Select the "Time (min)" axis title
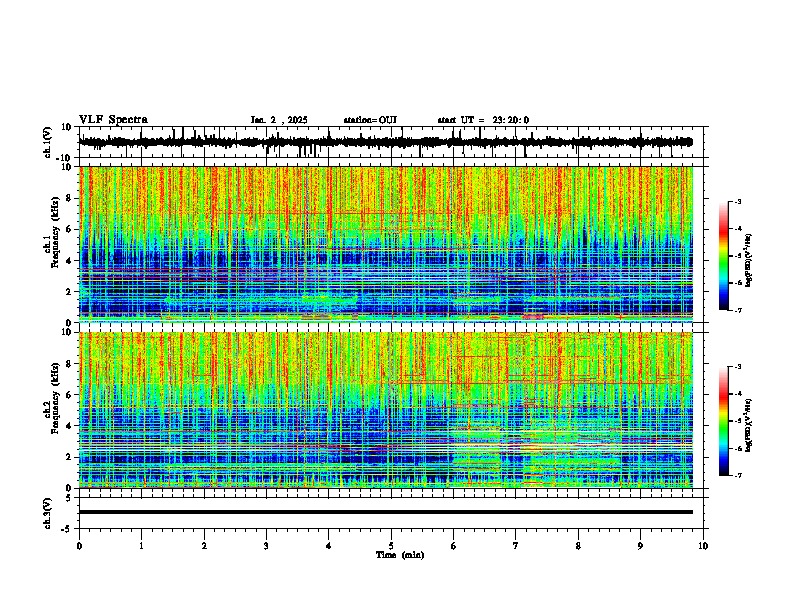Screen dimensions: 792x612 pyautogui.click(x=400, y=555)
